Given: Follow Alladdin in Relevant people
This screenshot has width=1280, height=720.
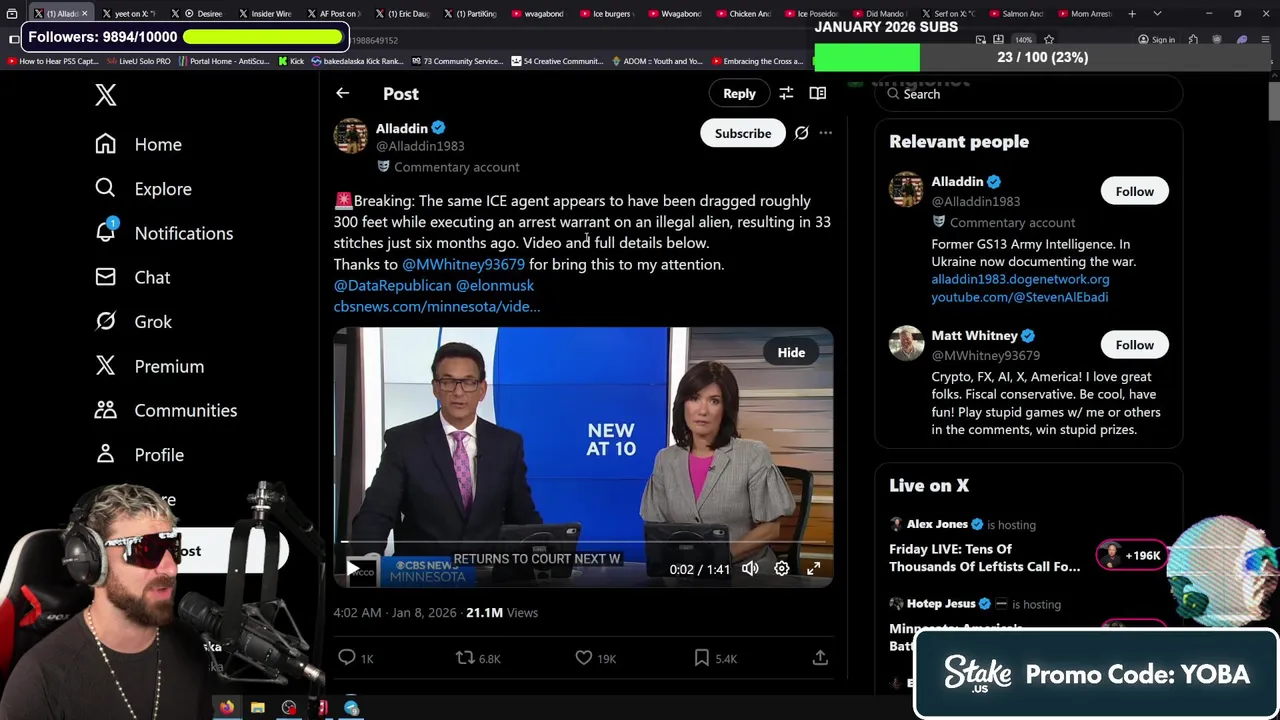Looking at the screenshot, I should coord(1134,191).
